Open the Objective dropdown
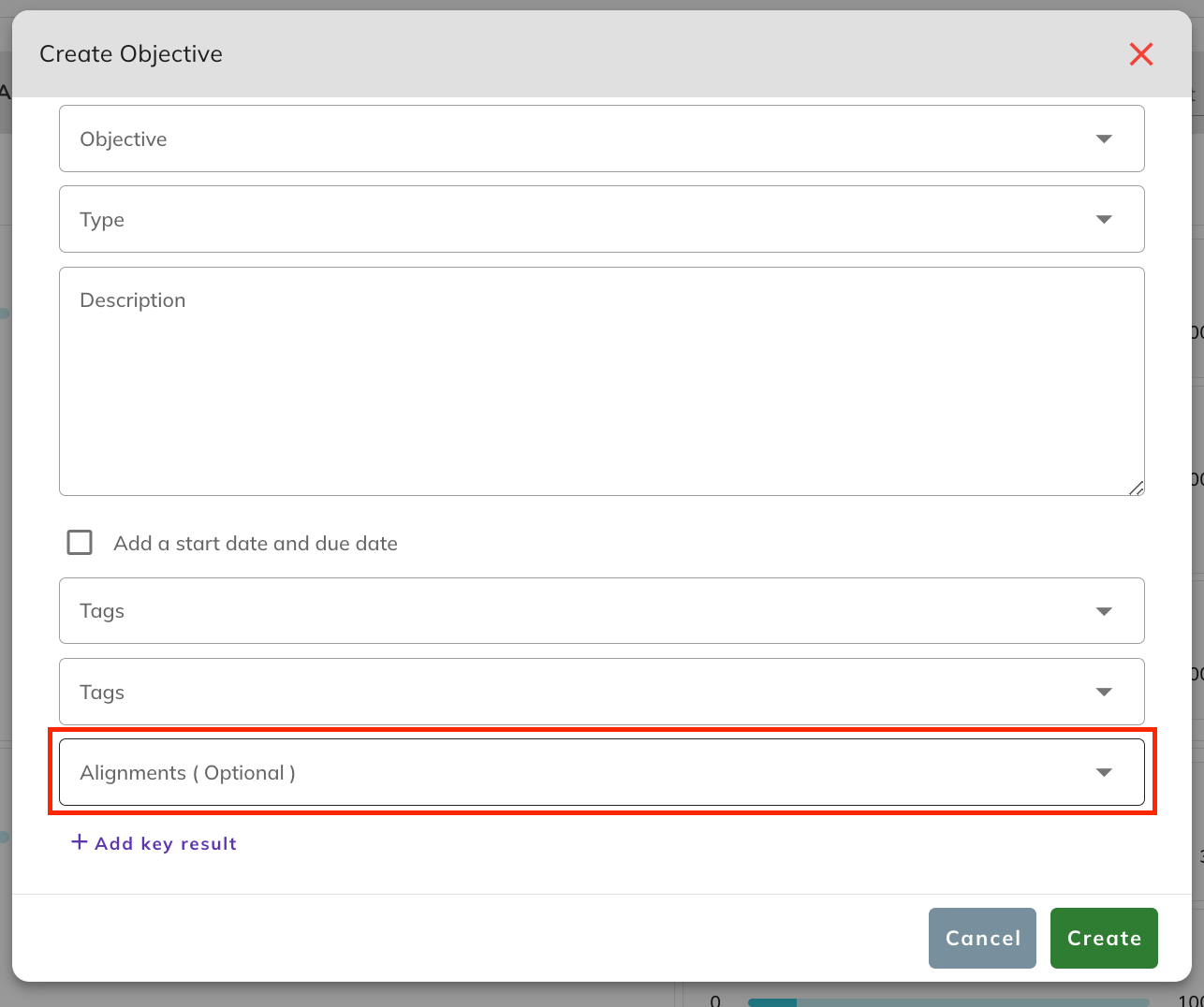 pos(601,139)
